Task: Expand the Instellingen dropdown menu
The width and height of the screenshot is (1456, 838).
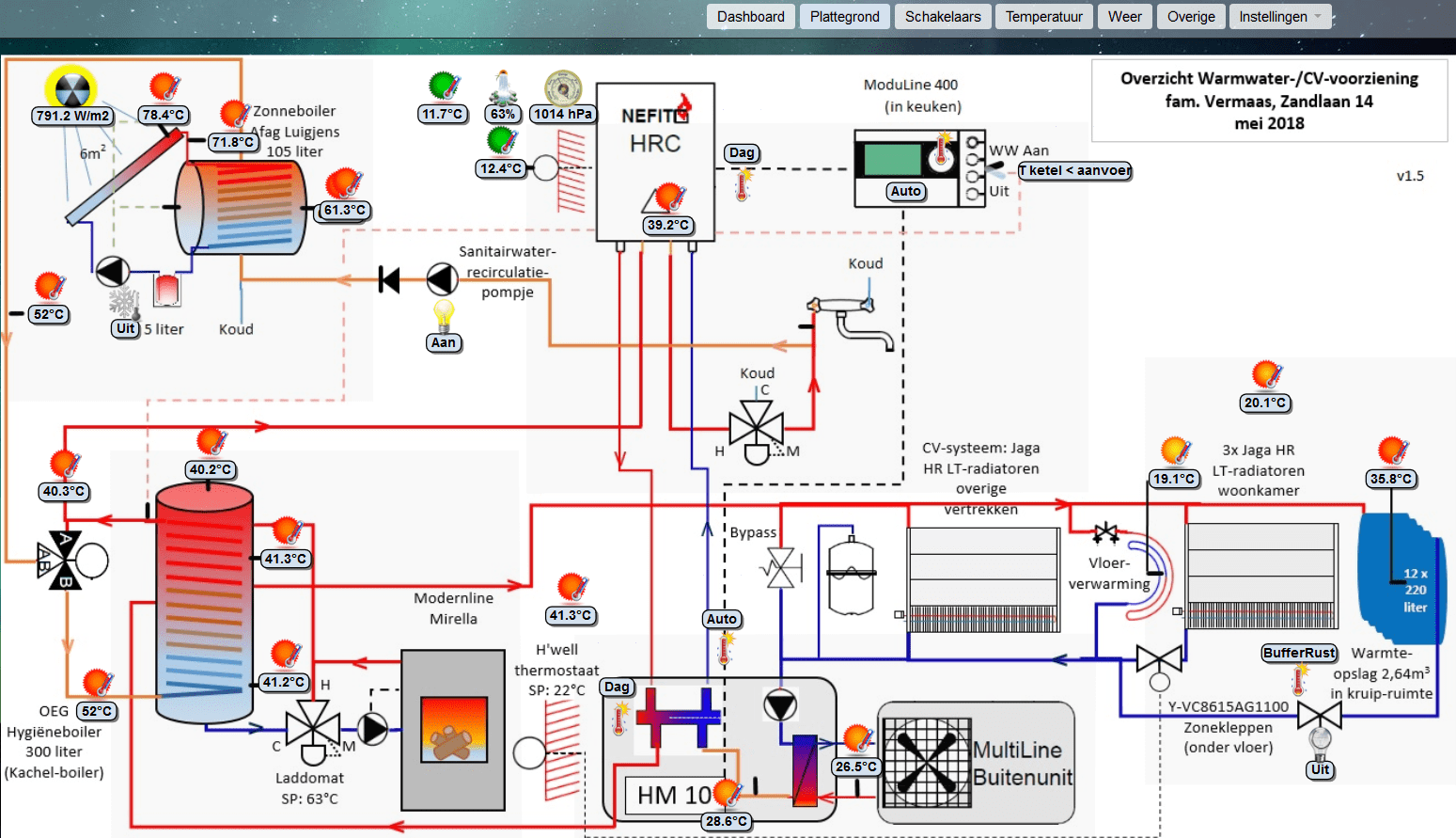Action: pos(1280,17)
